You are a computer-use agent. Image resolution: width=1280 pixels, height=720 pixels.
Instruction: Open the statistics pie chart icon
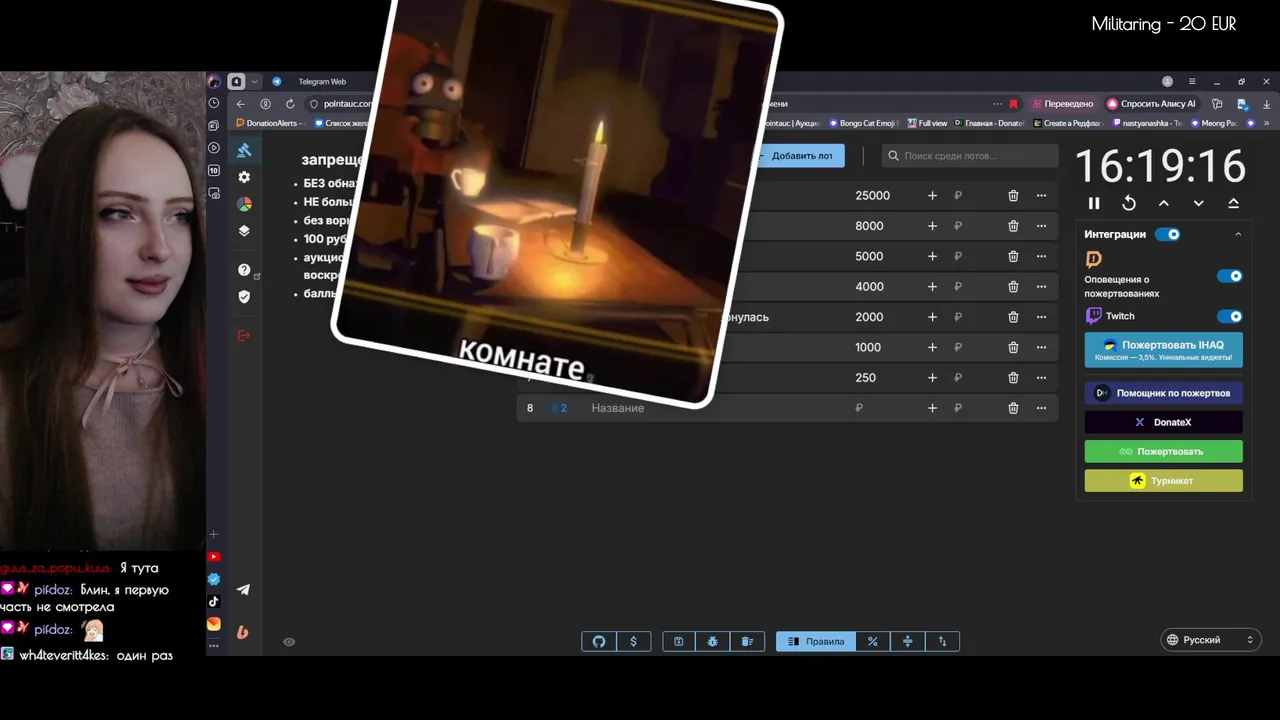click(x=244, y=204)
